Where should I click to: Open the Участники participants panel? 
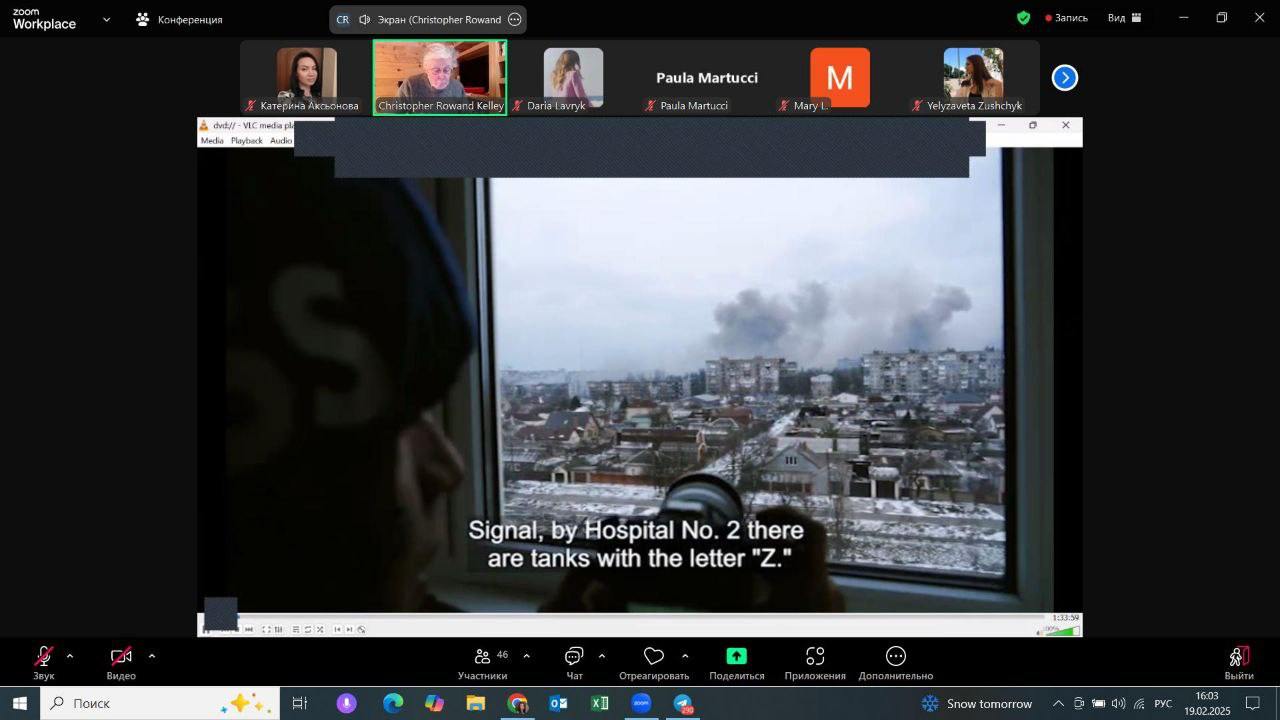tap(483, 662)
